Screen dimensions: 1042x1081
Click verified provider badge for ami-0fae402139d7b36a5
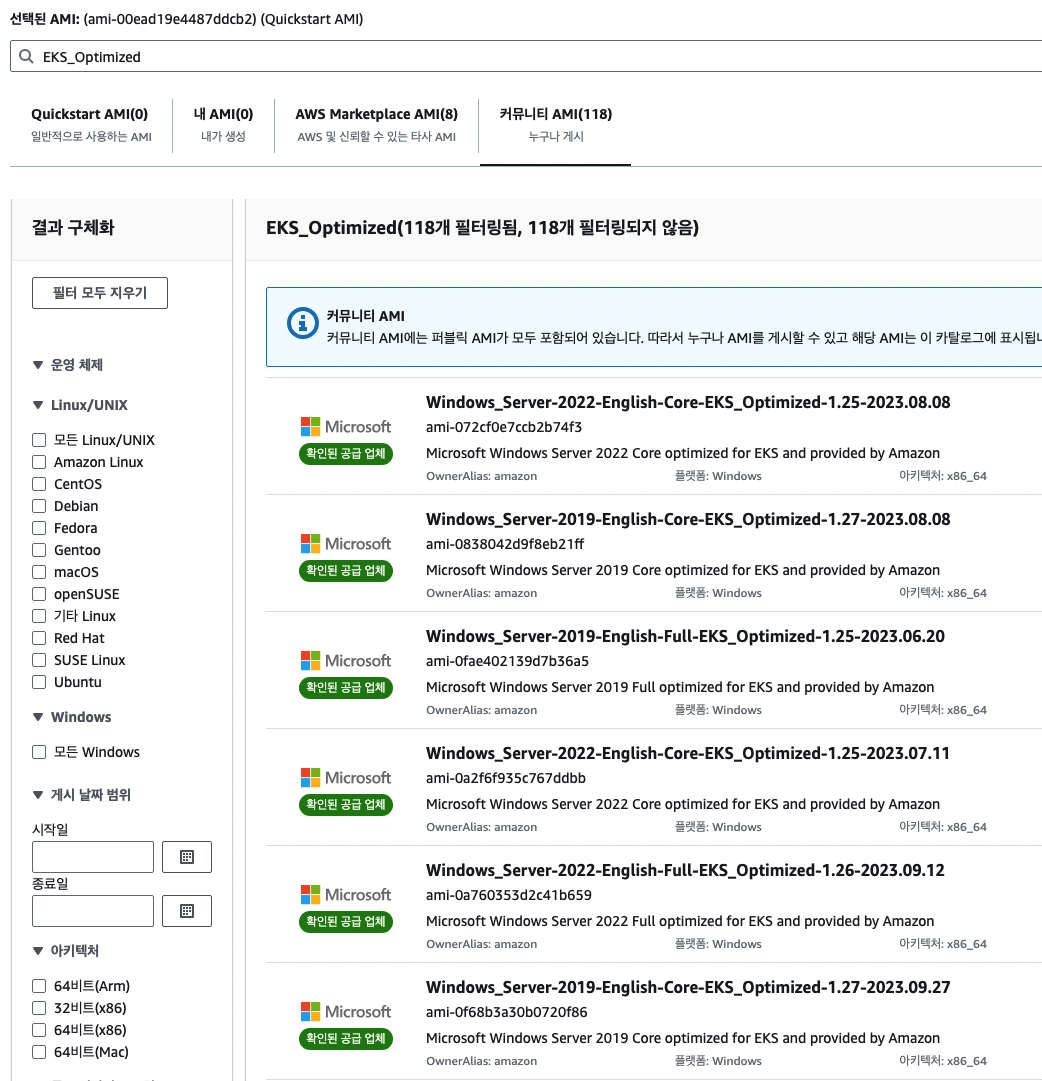[x=345, y=687]
